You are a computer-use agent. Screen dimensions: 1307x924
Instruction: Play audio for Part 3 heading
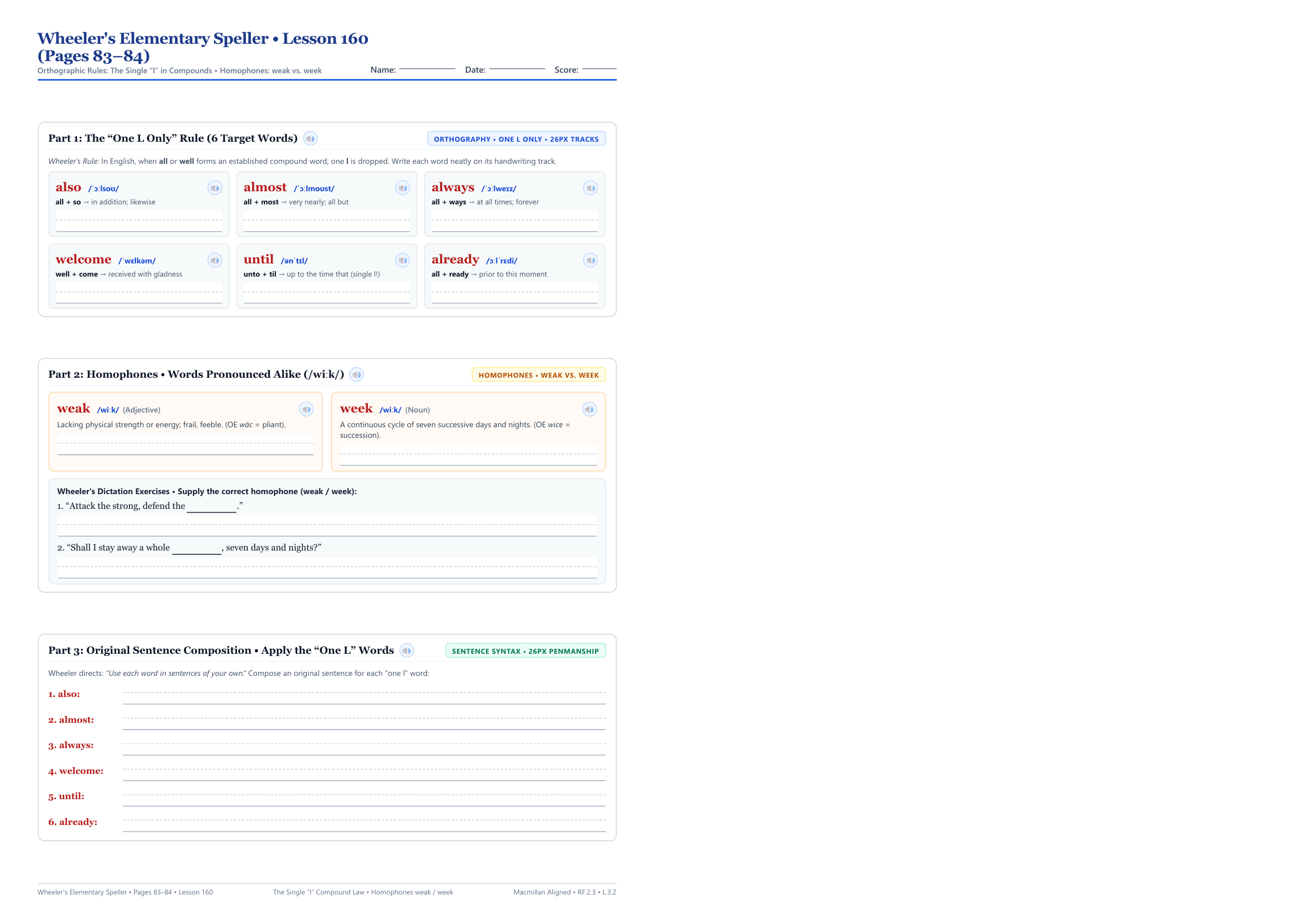406,650
